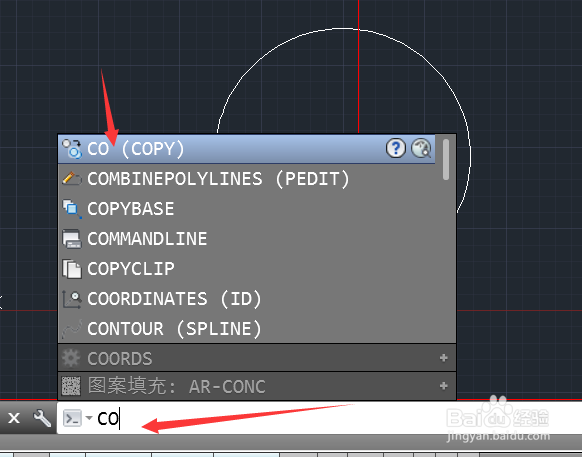Click the COORDS system variable gear icon
This screenshot has width=582, height=457.
coord(71,358)
